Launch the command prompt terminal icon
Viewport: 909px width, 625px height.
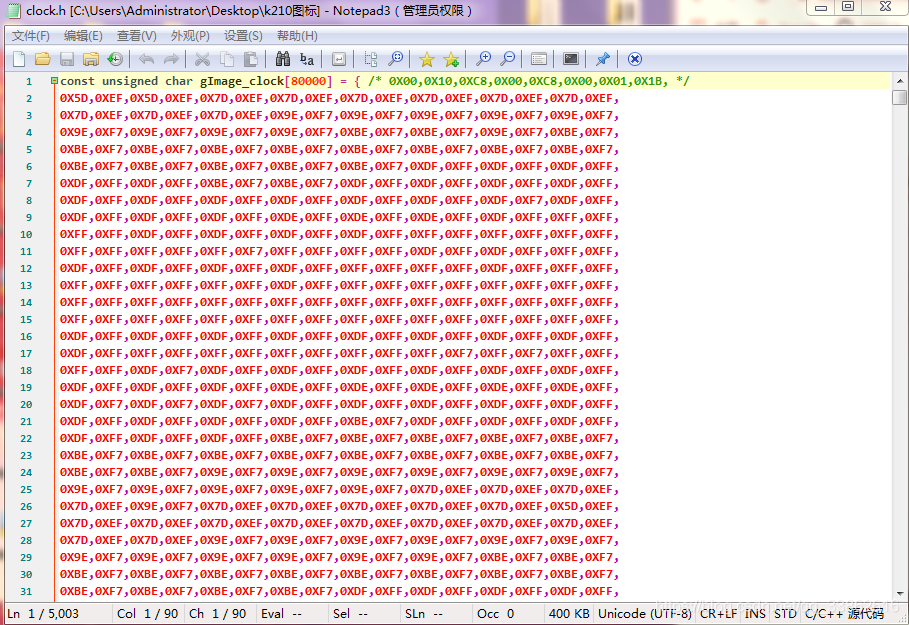[571, 59]
